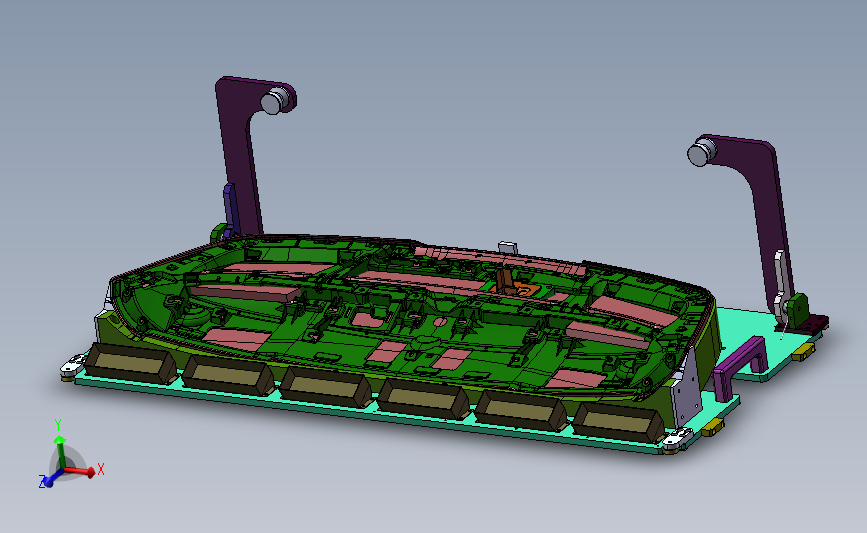Select the rightmost brown support block
Screen dimensions: 867x533
(618, 423)
